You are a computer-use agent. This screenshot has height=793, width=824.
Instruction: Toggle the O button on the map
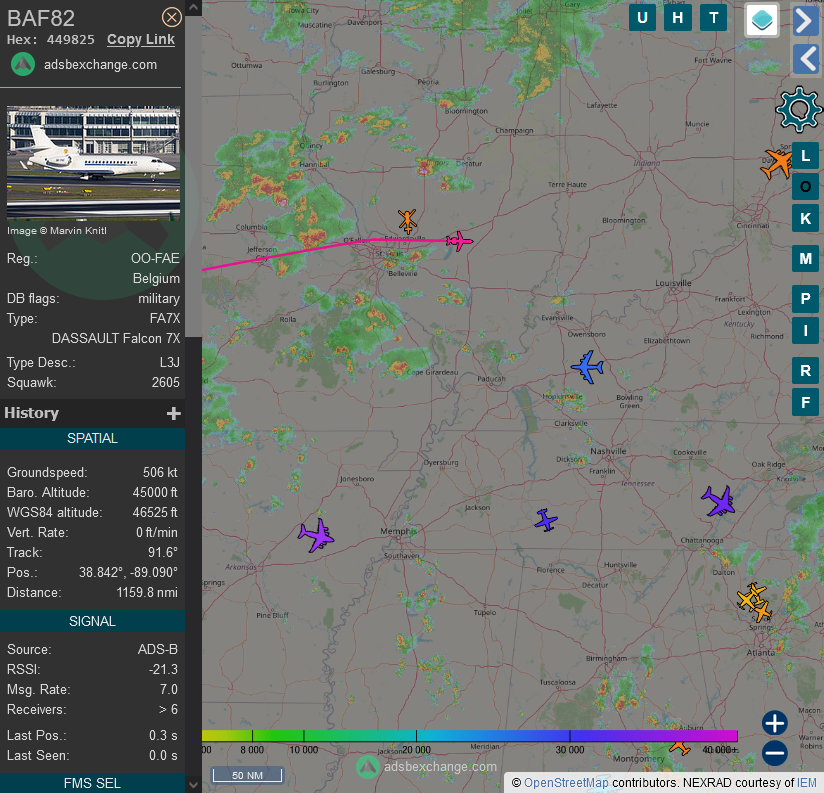805,187
